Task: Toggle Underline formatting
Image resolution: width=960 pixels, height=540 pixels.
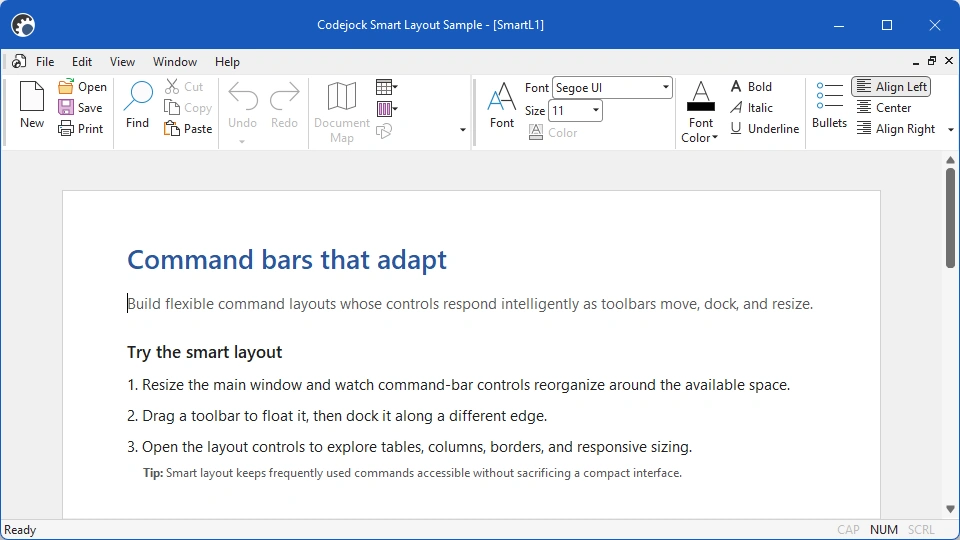Action: 765,129
